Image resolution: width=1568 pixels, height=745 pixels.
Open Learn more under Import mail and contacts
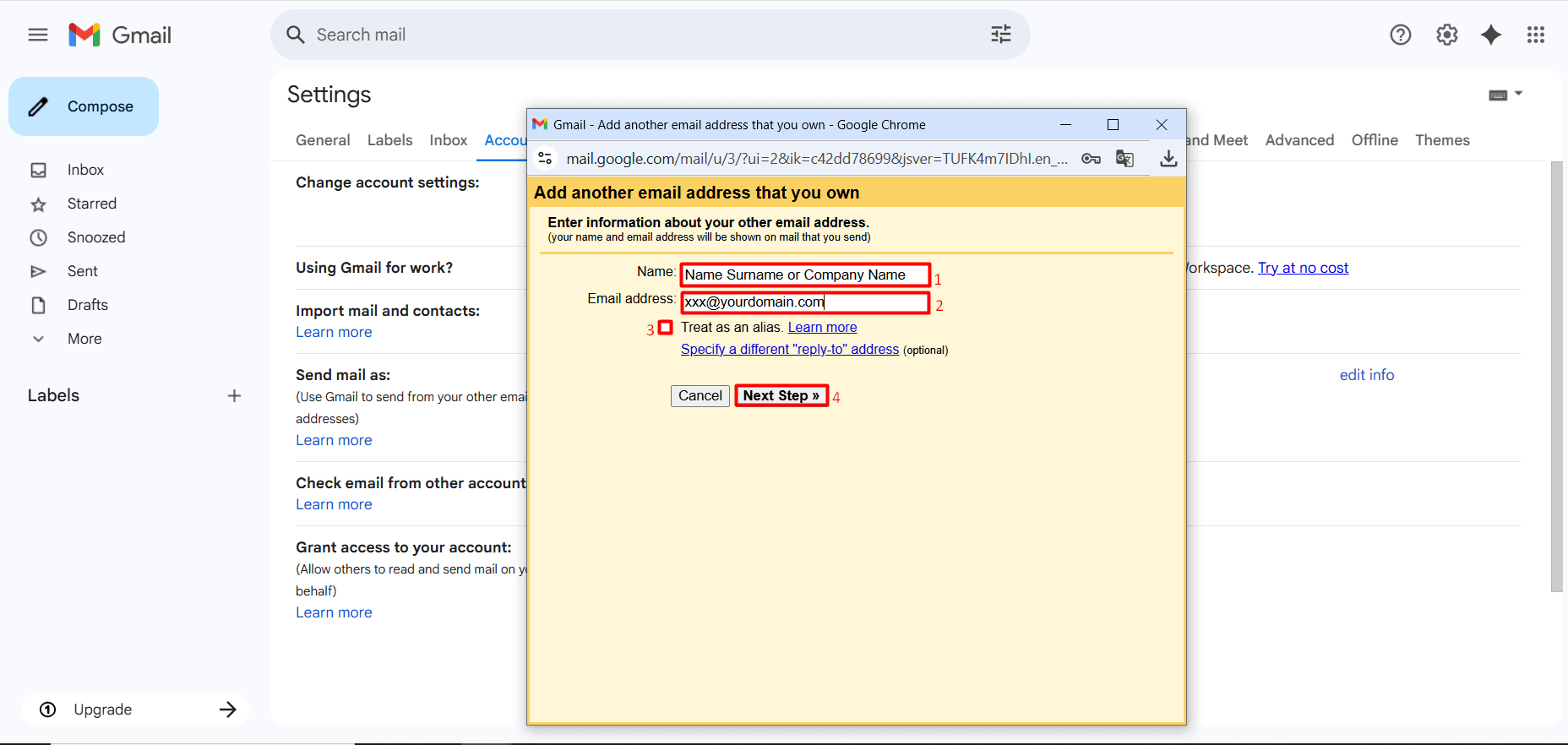pyautogui.click(x=334, y=332)
